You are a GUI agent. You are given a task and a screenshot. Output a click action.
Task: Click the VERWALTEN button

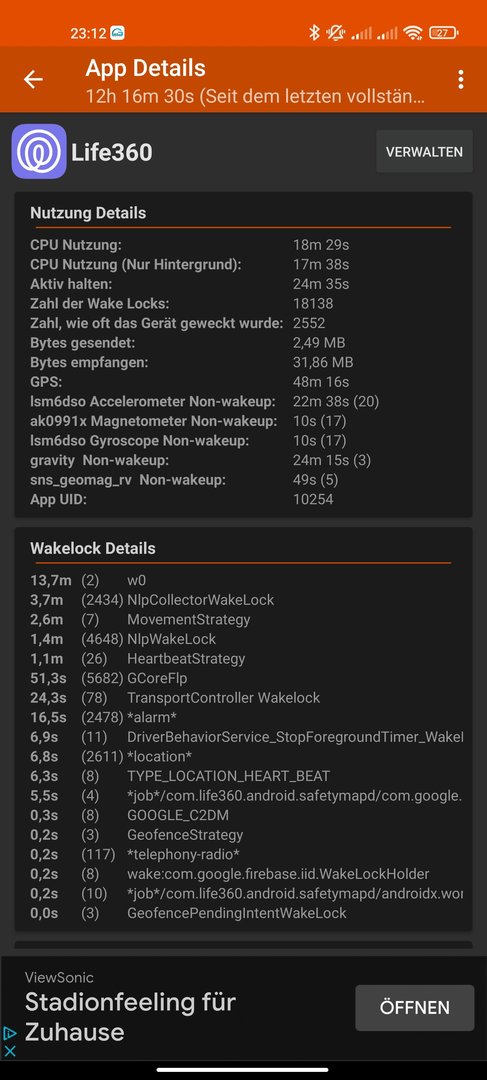pyautogui.click(x=424, y=152)
